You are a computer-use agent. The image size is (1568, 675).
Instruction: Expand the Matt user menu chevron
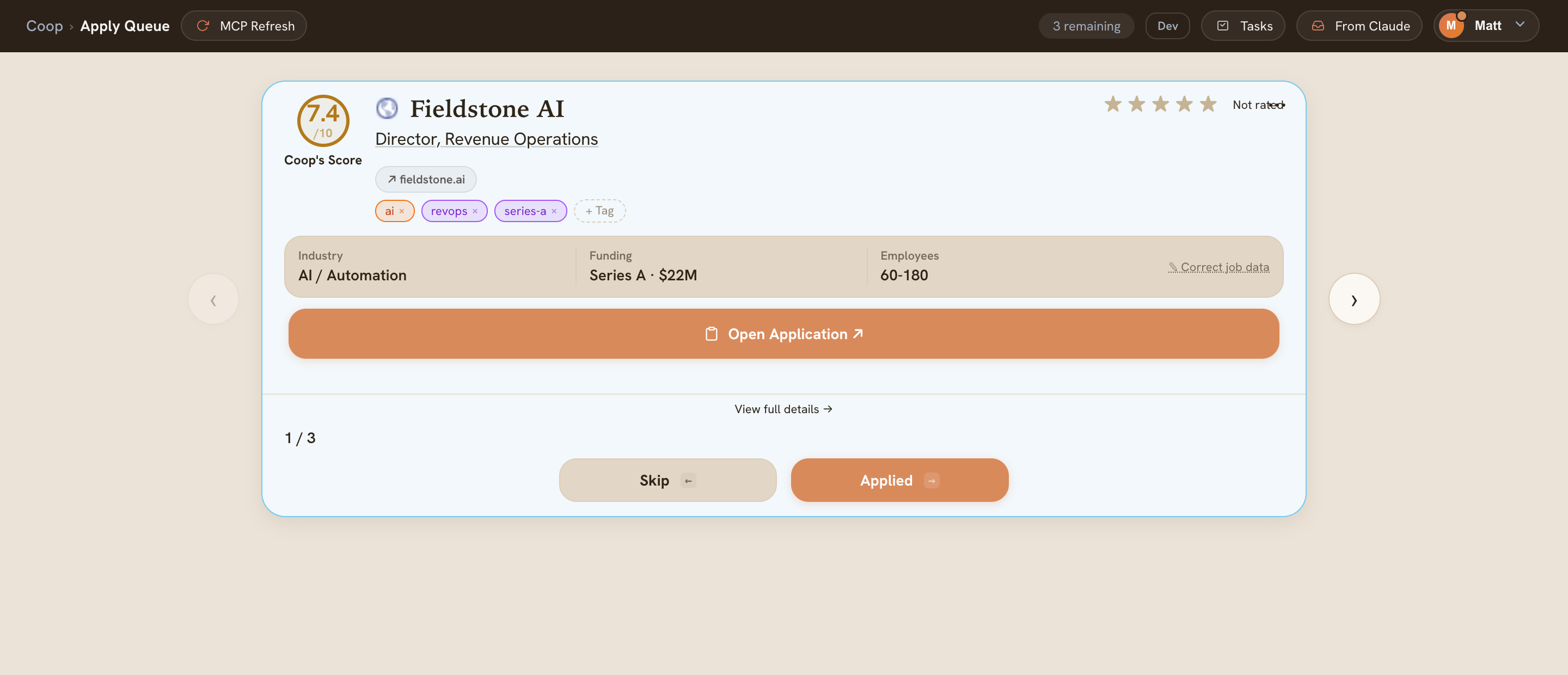[x=1520, y=24]
